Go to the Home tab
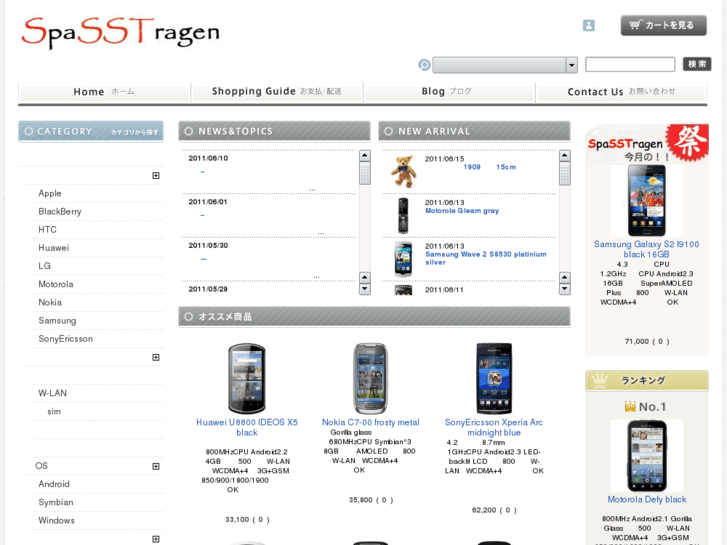727x545 pixels. click(x=104, y=92)
